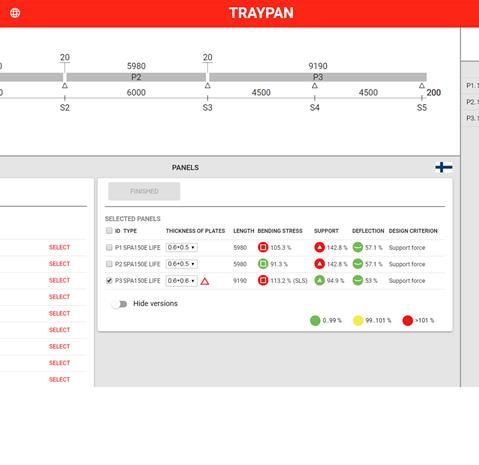The height and width of the screenshot is (465, 479).
Task: Click the 9190 length above P3
Action: 318,66
